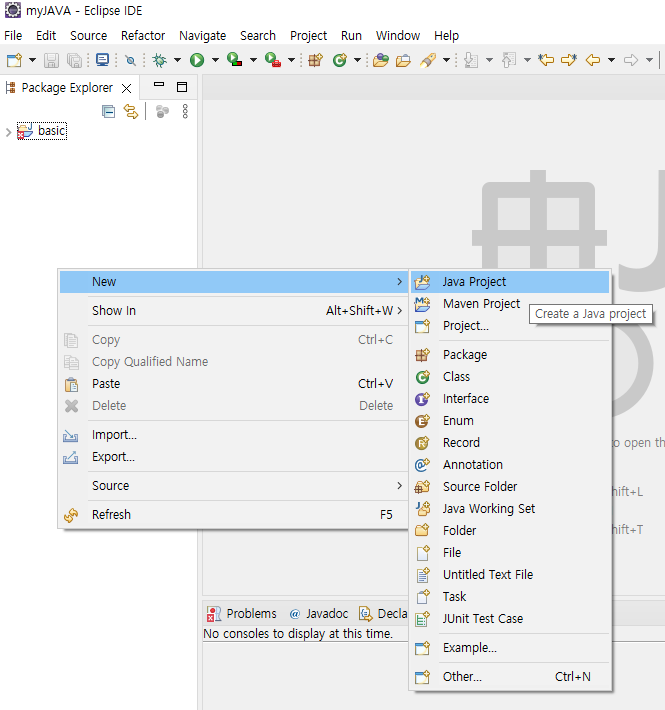
Task: Select Maven Project in the New submenu
Action: [510, 303]
